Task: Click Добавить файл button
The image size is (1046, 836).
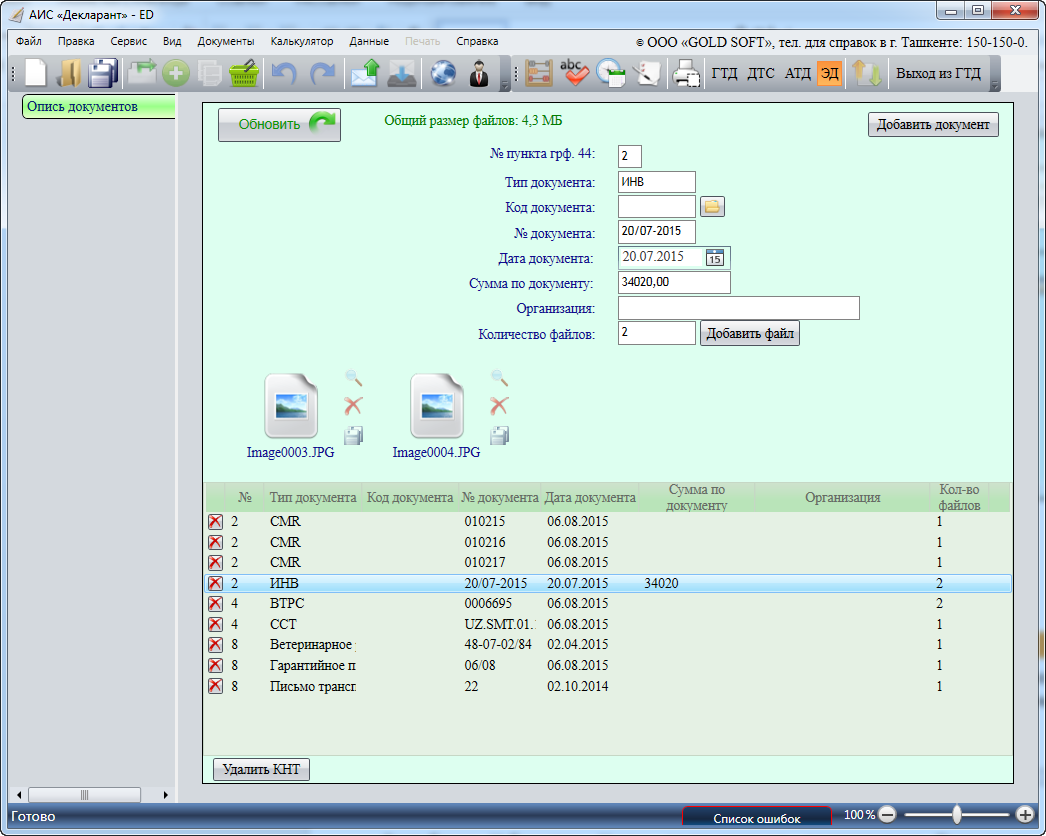Action: [x=750, y=334]
